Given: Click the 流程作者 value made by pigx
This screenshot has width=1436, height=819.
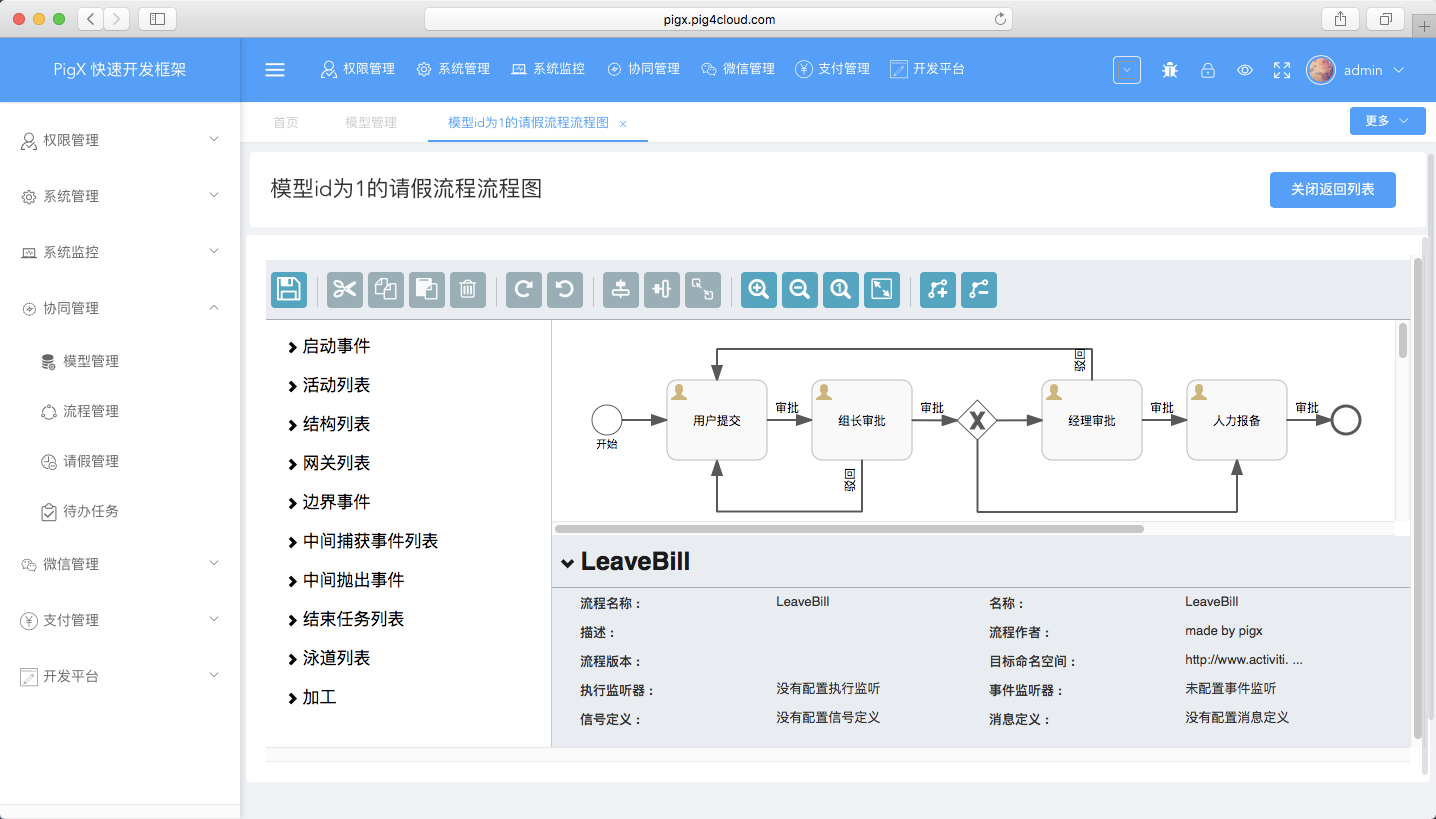Looking at the screenshot, I should pyautogui.click(x=1224, y=631).
